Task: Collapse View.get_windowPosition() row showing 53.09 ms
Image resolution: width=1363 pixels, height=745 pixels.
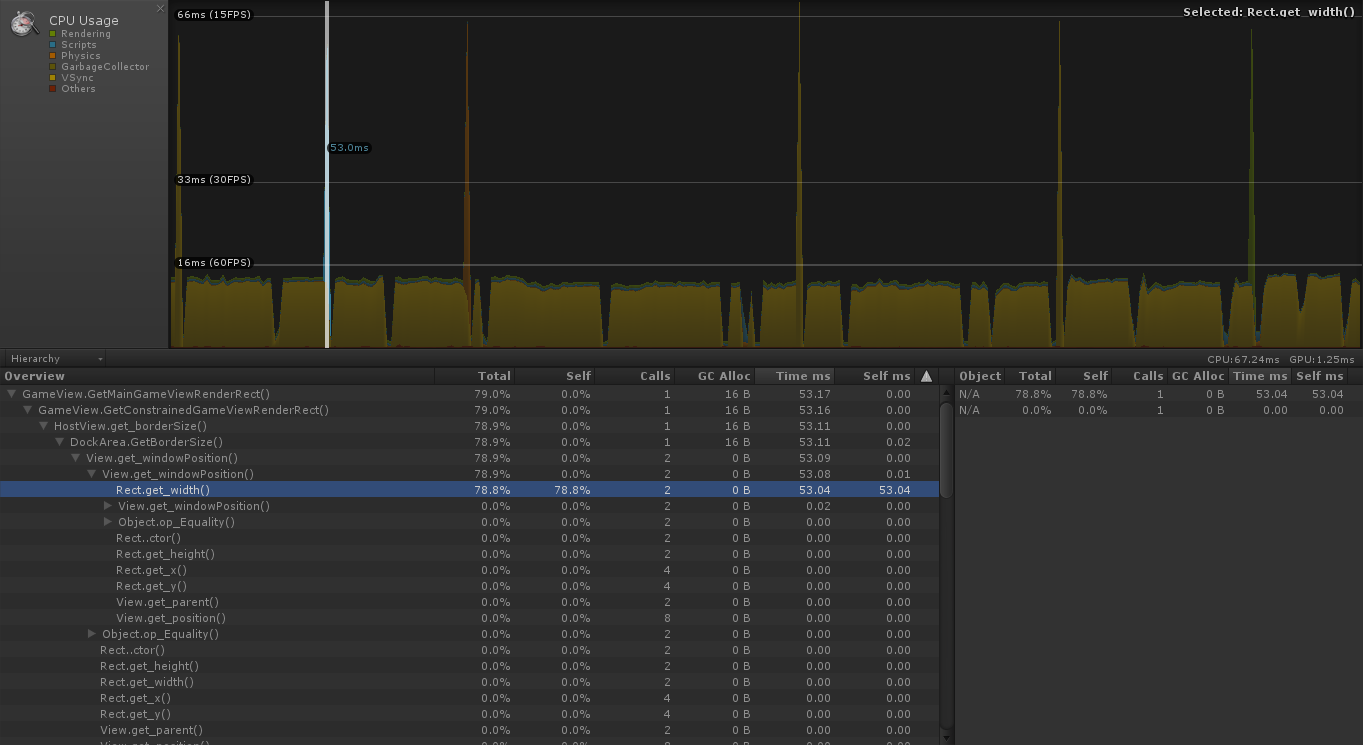Action: point(76,458)
